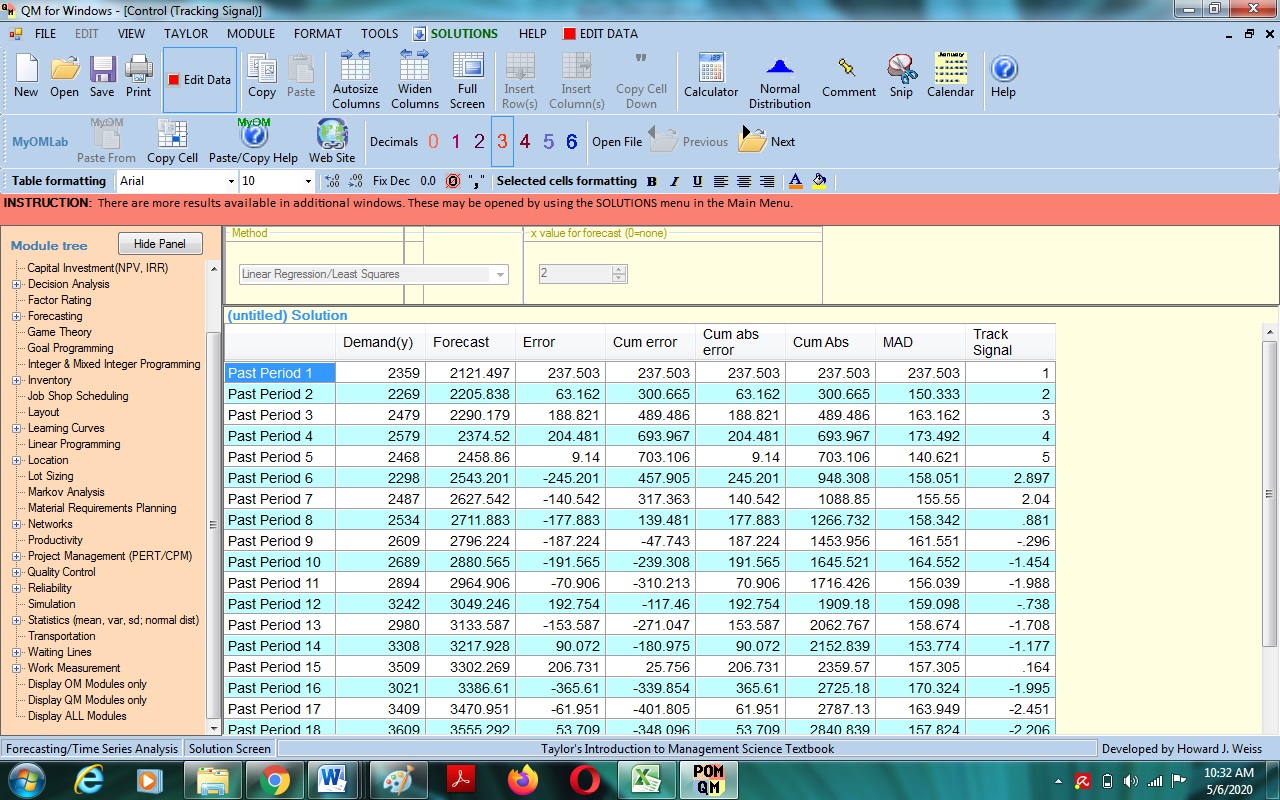Set decimals to 6
Viewport: 1280px width, 800px height.
click(x=571, y=142)
